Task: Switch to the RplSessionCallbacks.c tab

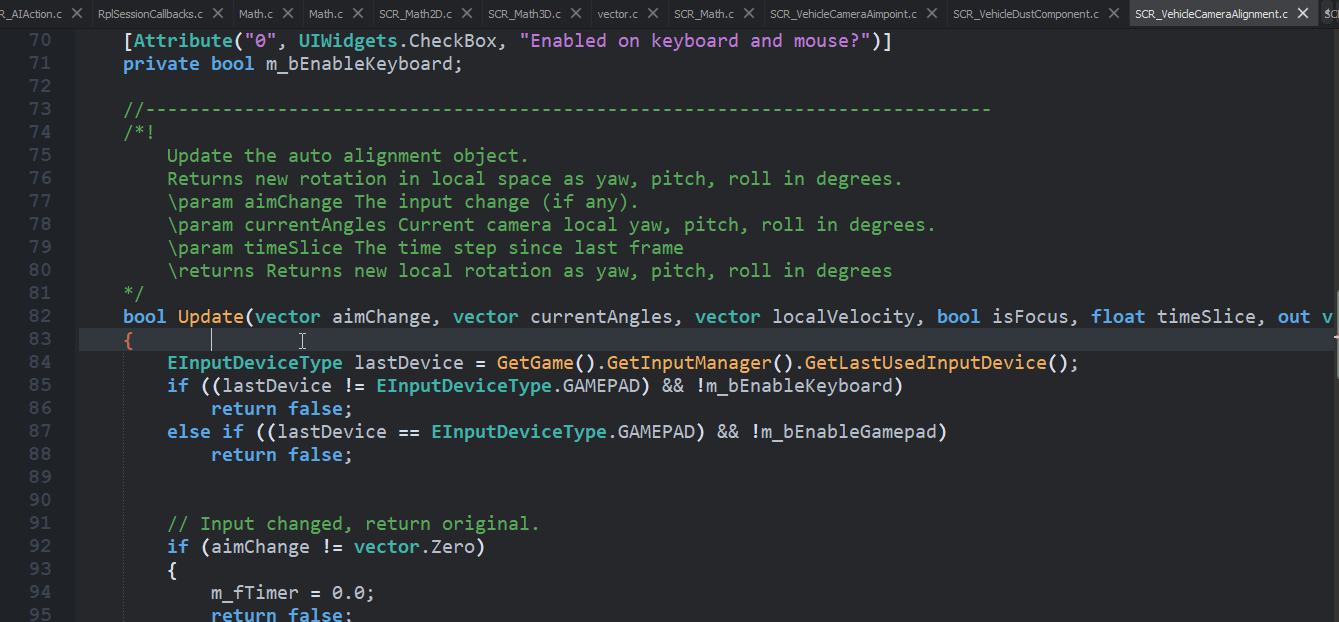Action: point(150,14)
